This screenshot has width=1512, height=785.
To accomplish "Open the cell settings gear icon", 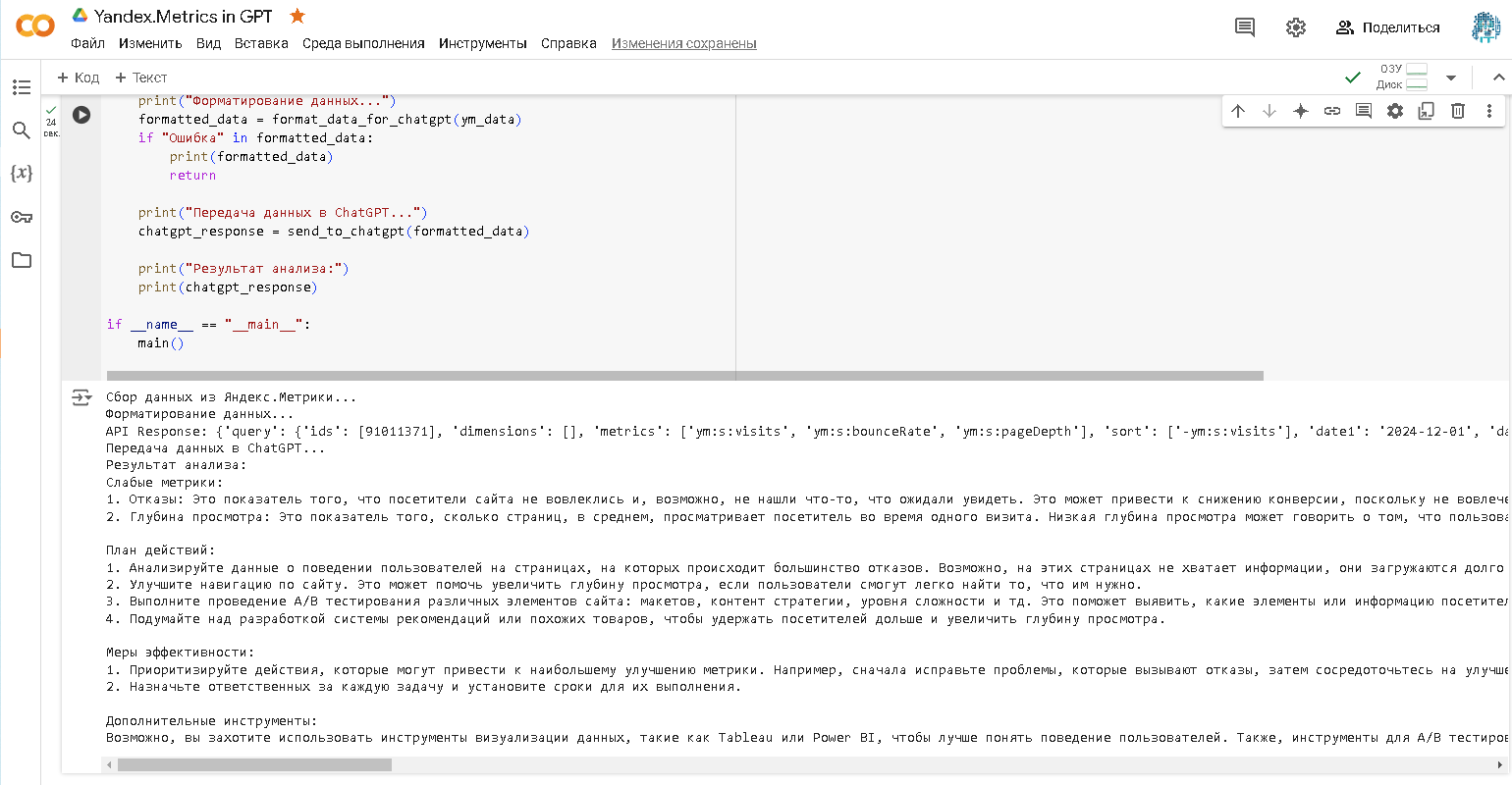I will 1395,111.
